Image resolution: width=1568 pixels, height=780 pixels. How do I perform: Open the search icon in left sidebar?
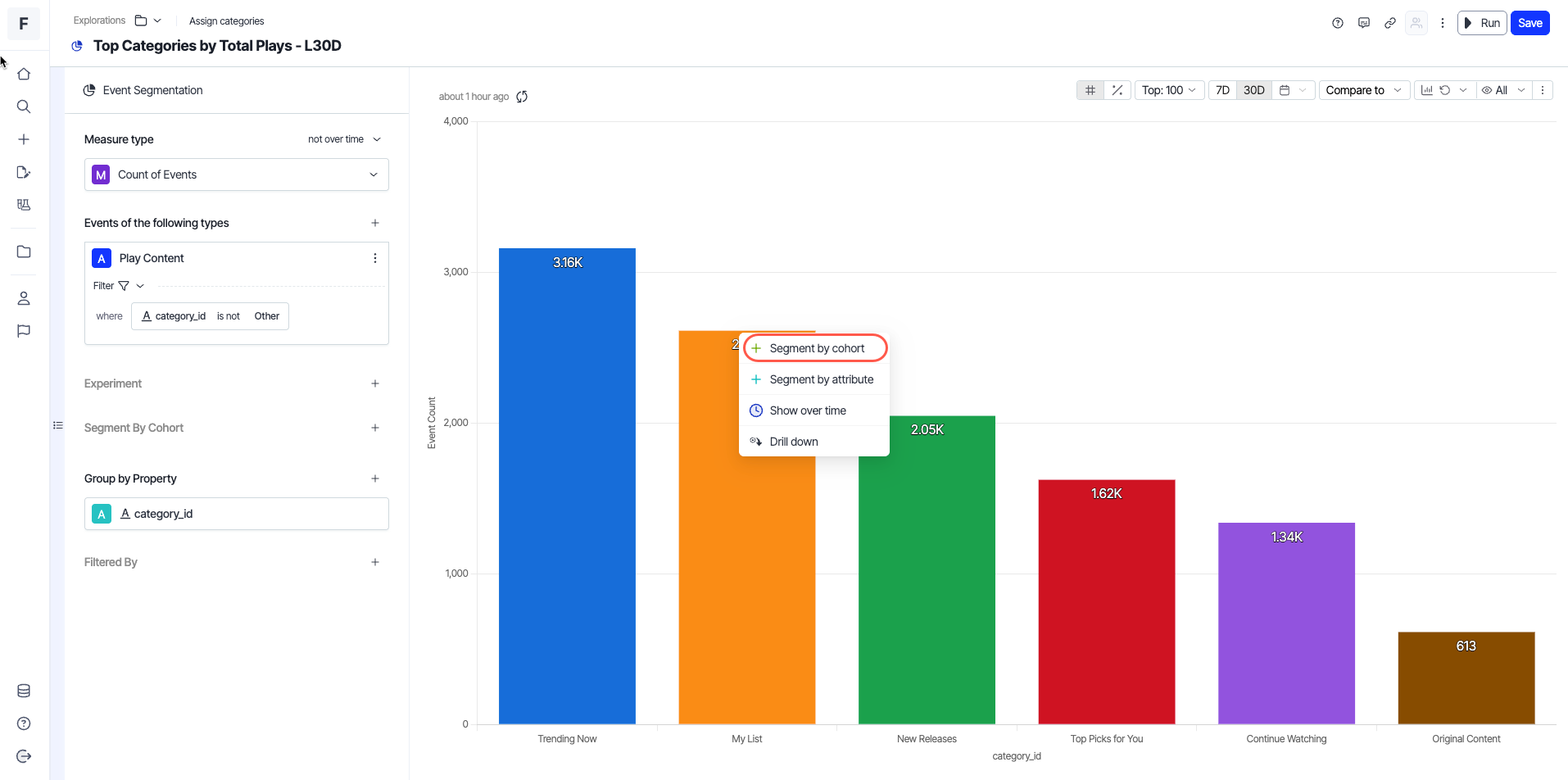pyautogui.click(x=24, y=107)
